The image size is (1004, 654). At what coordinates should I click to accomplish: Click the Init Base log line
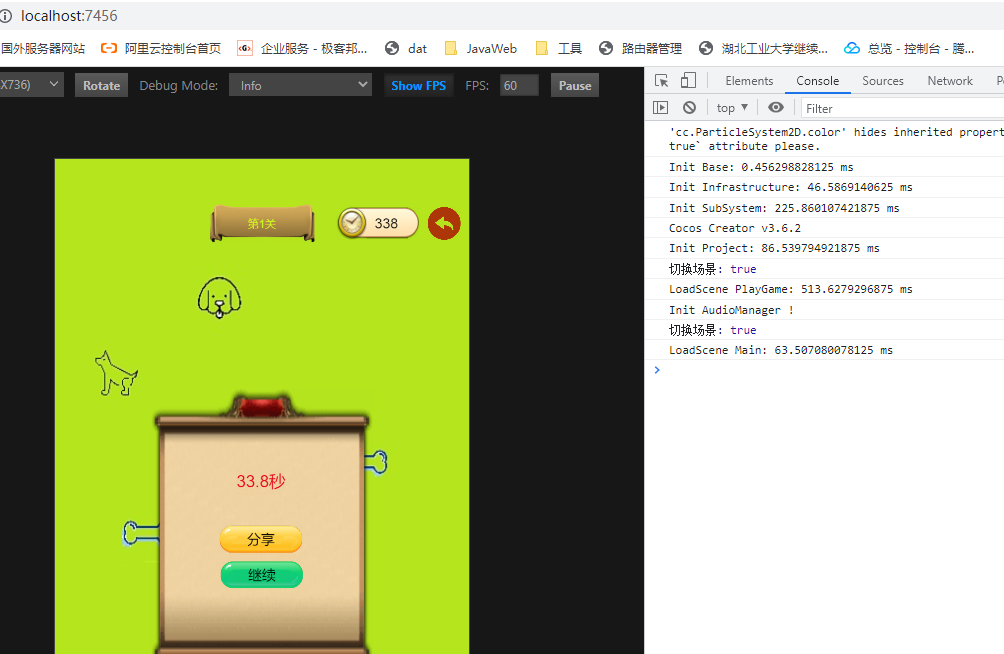761,167
